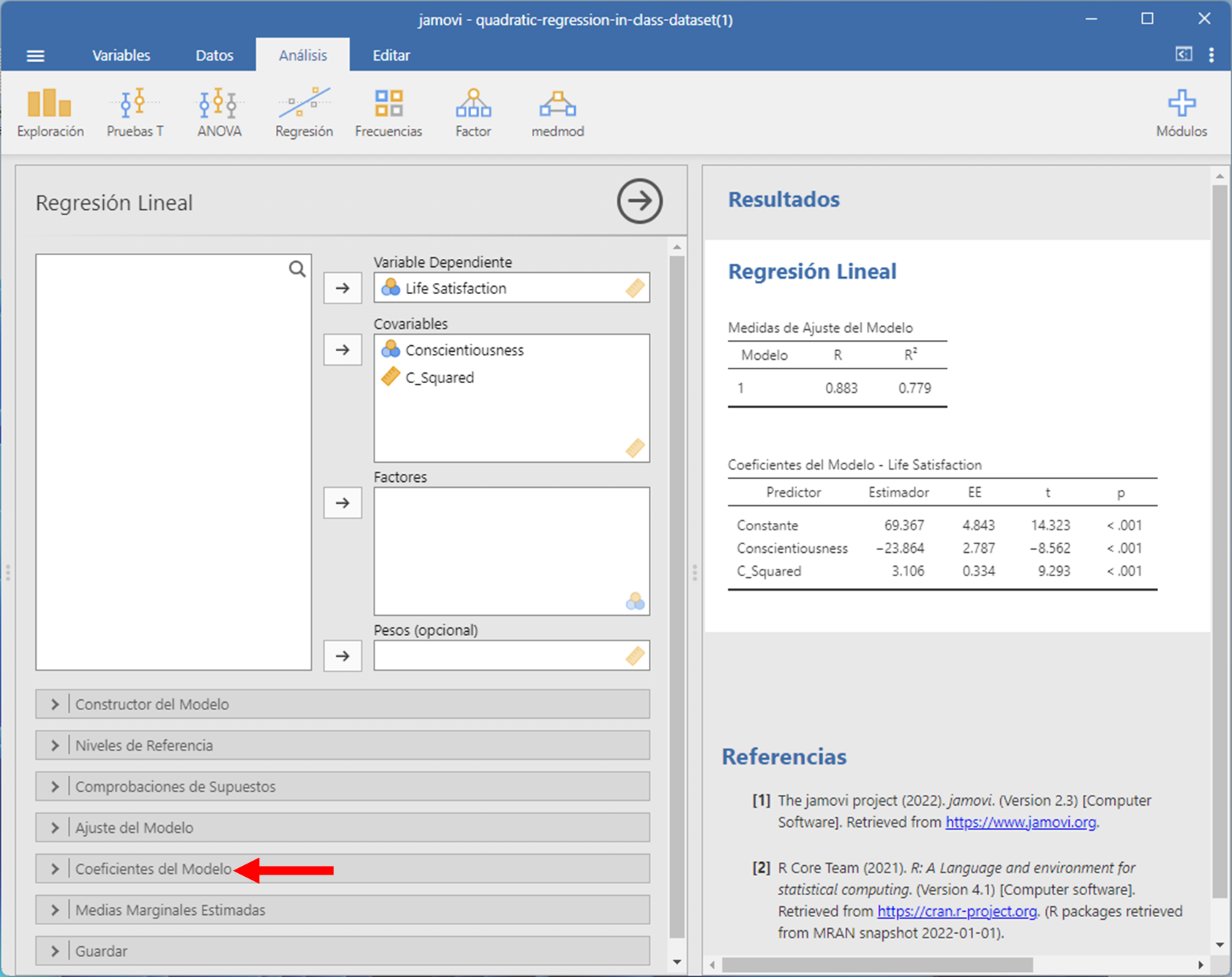
Task: Open the Regresión analysis menu
Action: (304, 113)
